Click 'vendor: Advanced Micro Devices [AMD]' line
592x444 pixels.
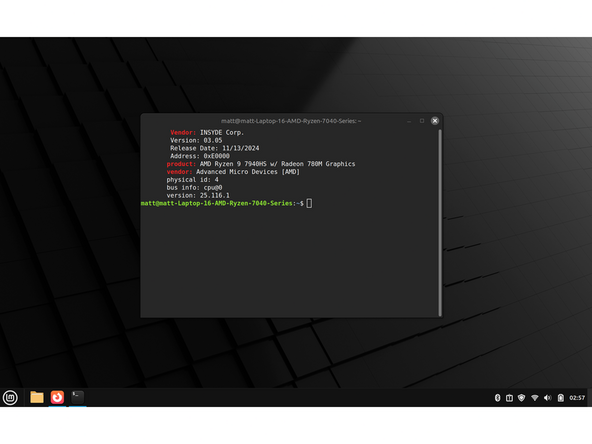point(233,172)
